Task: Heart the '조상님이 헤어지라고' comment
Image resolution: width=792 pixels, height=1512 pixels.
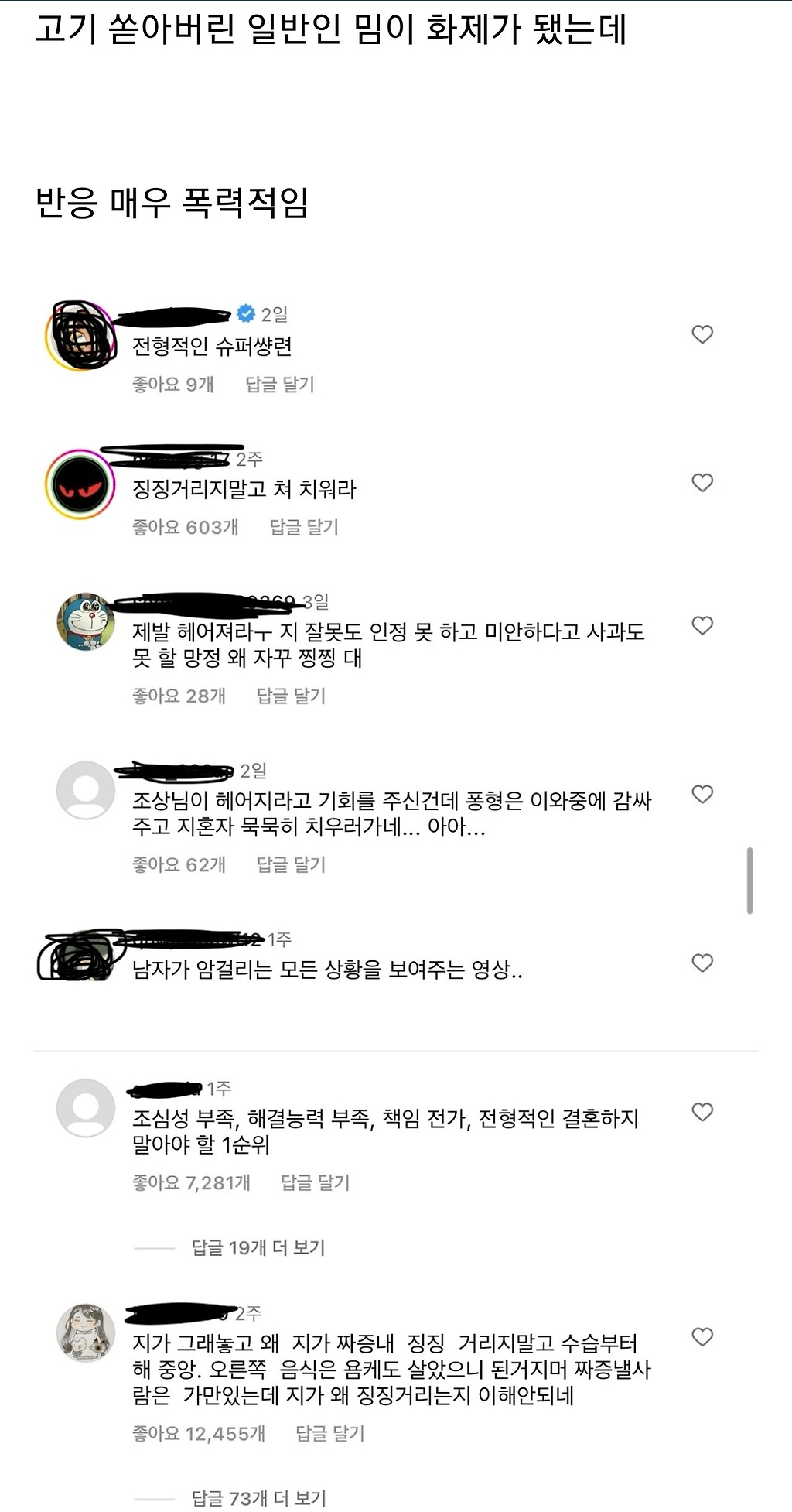Action: coord(702,794)
